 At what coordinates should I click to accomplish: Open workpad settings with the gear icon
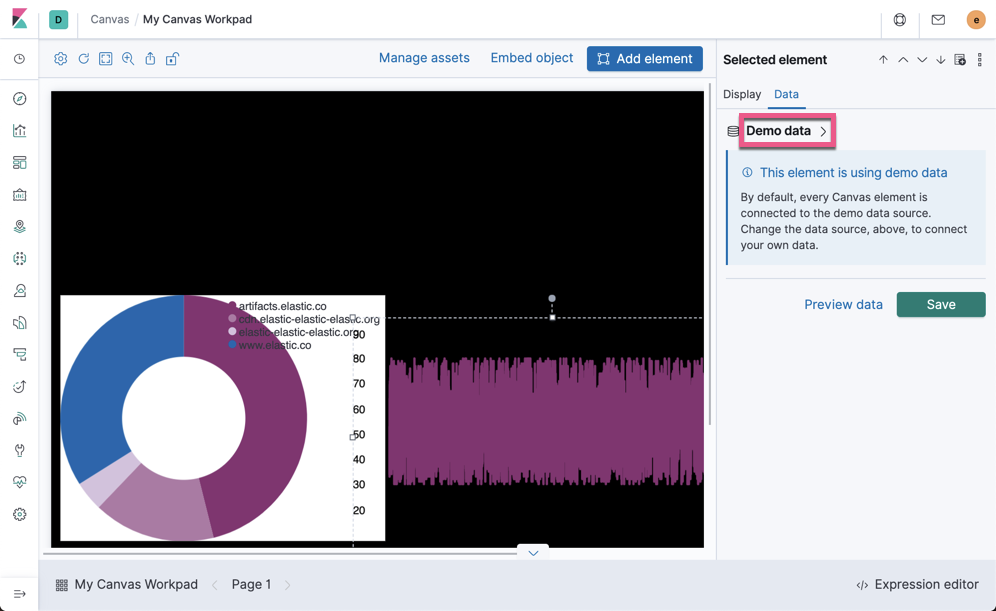(60, 58)
